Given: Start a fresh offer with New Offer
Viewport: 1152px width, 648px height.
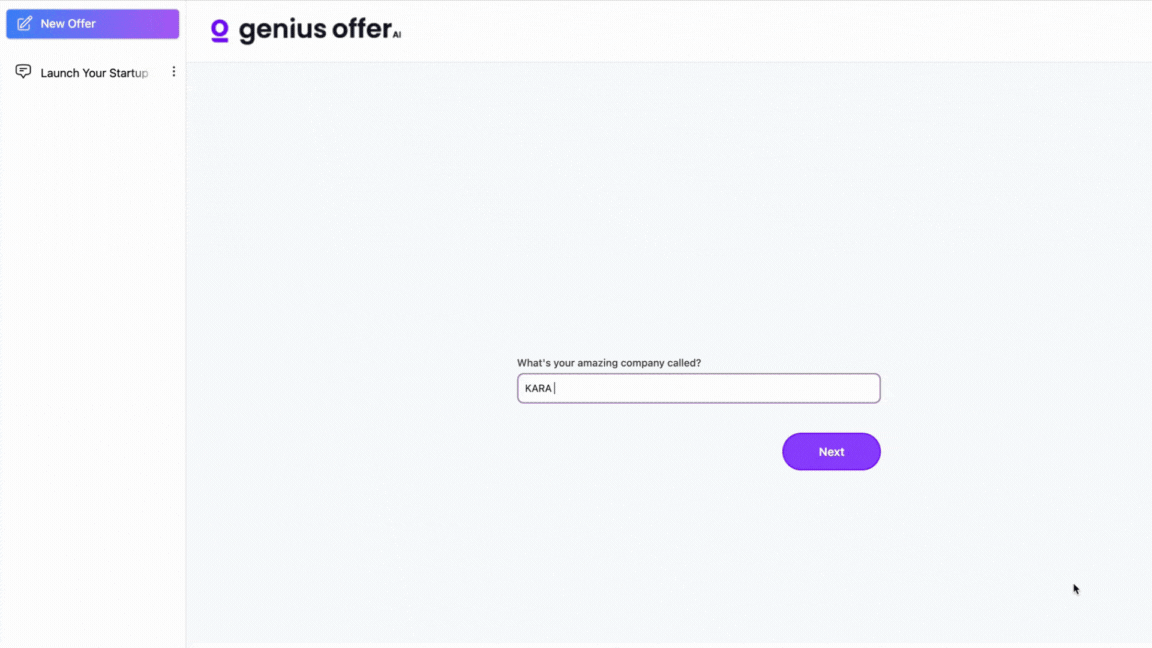Looking at the screenshot, I should (92, 23).
